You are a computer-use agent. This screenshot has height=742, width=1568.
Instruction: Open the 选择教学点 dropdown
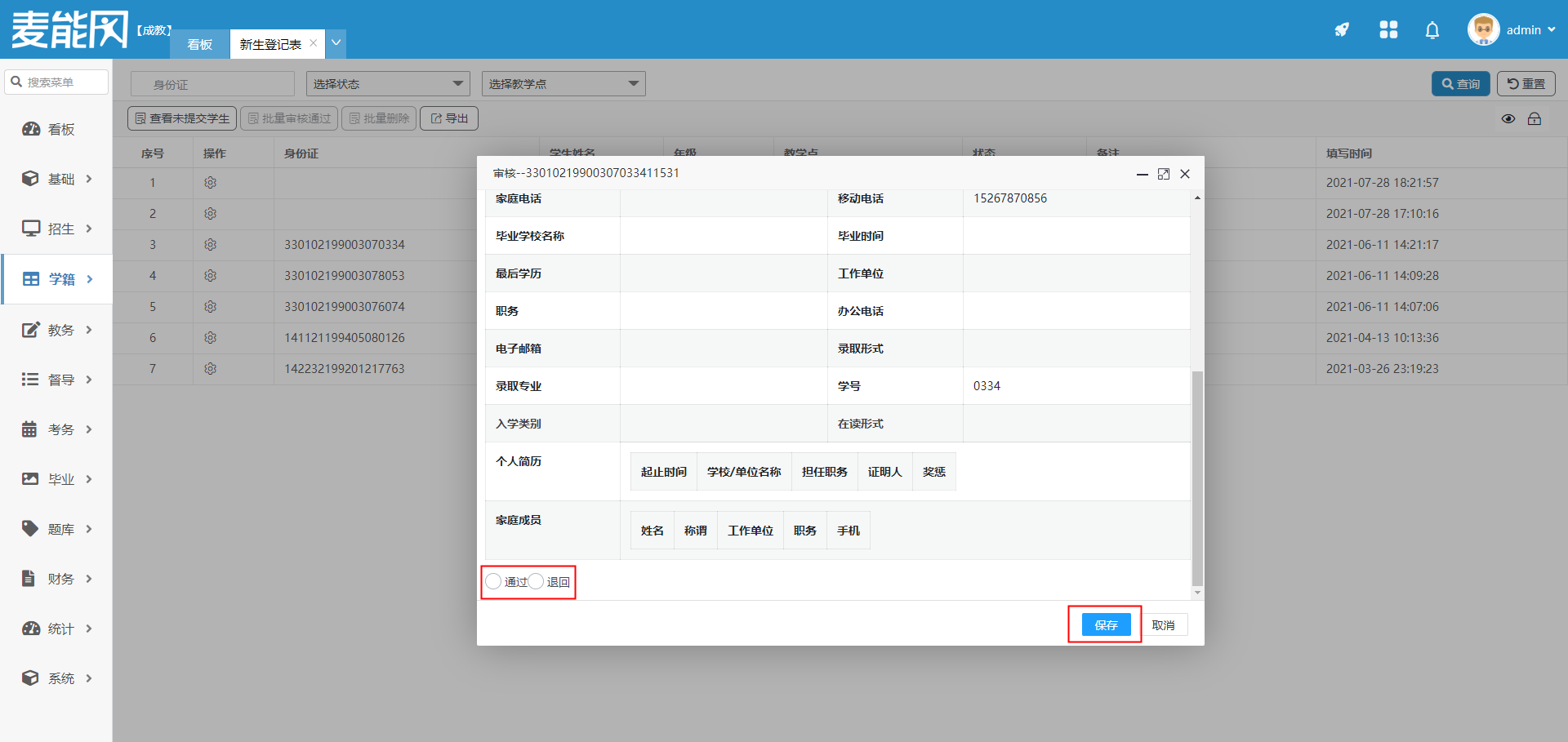click(563, 84)
